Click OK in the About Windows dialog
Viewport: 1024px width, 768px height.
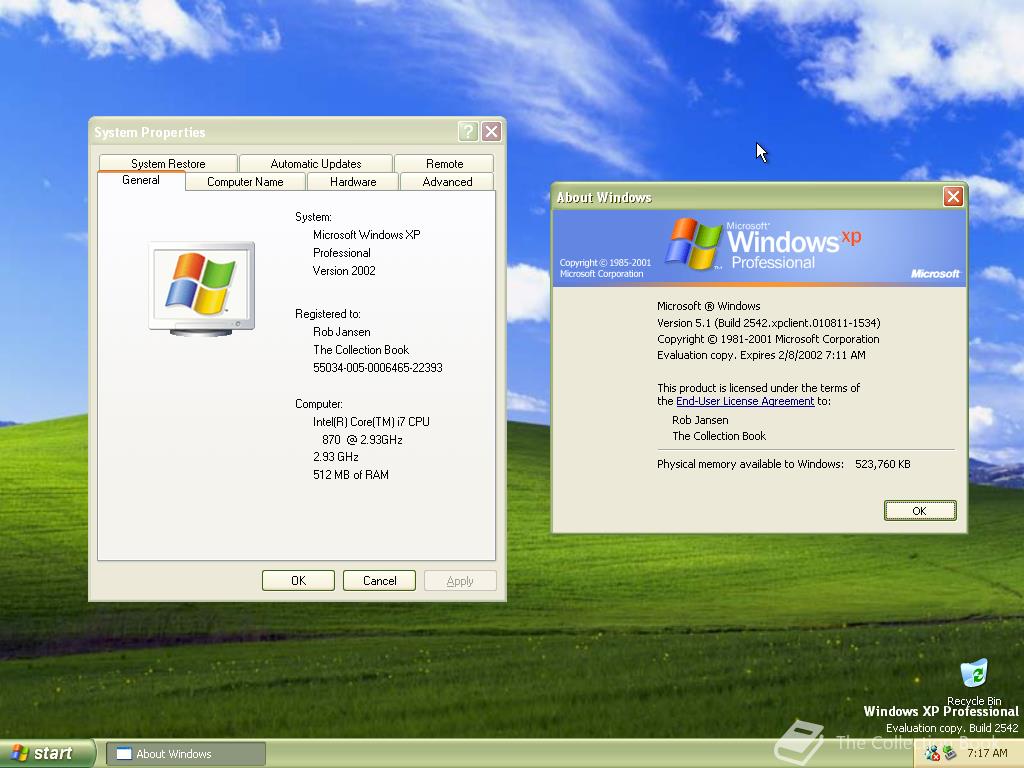(x=920, y=511)
